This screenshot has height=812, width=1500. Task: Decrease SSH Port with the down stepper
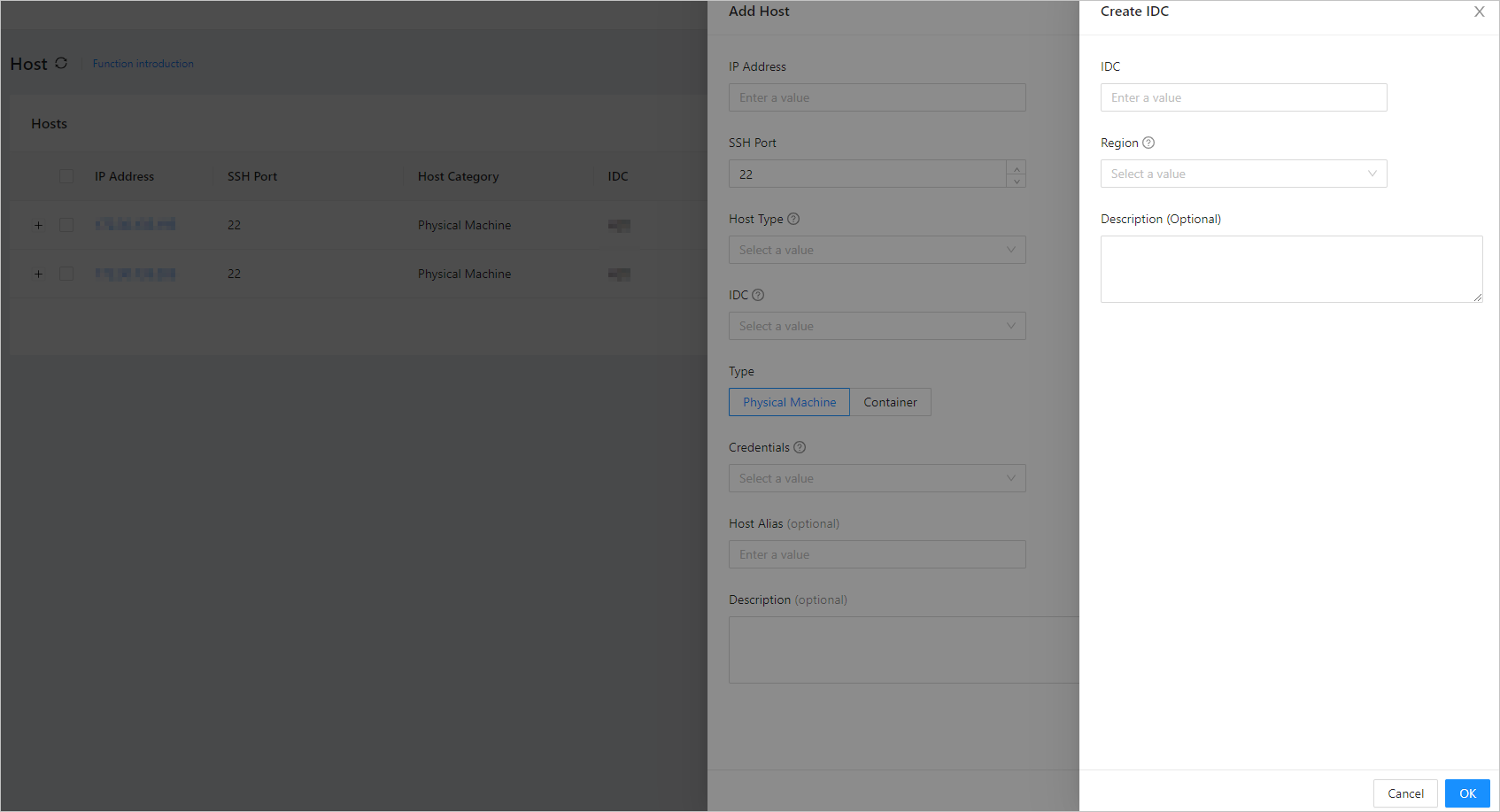pos(1017,181)
